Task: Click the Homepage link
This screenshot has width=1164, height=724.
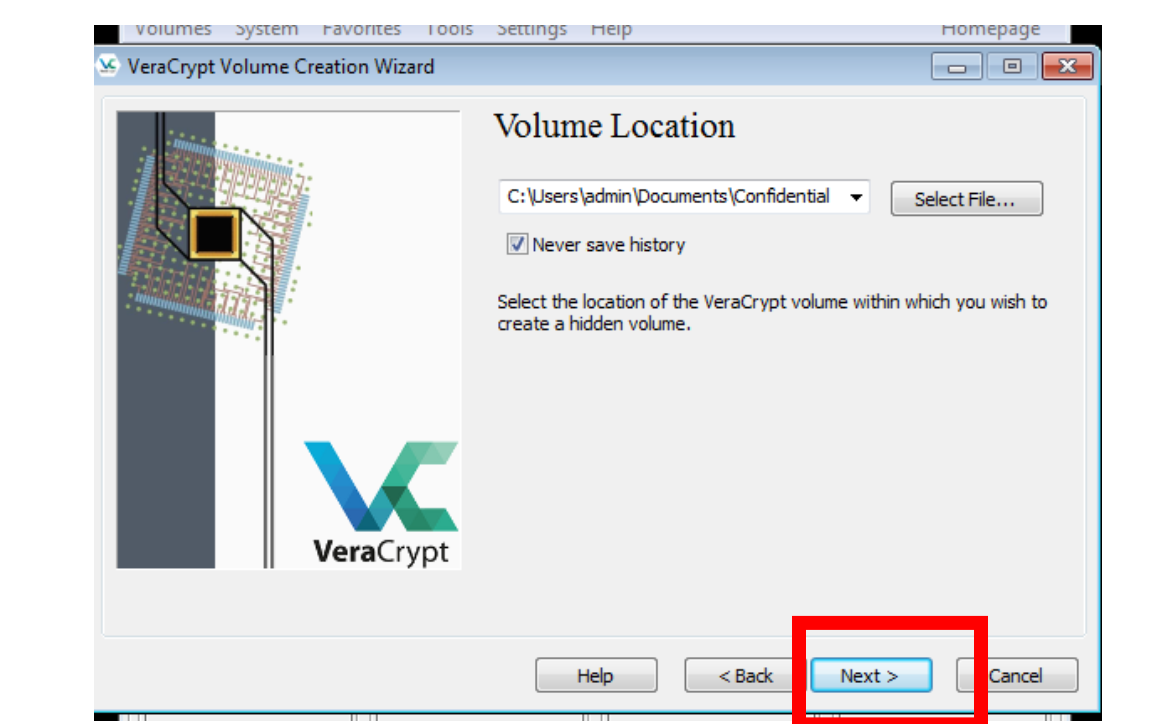Action: (990, 30)
